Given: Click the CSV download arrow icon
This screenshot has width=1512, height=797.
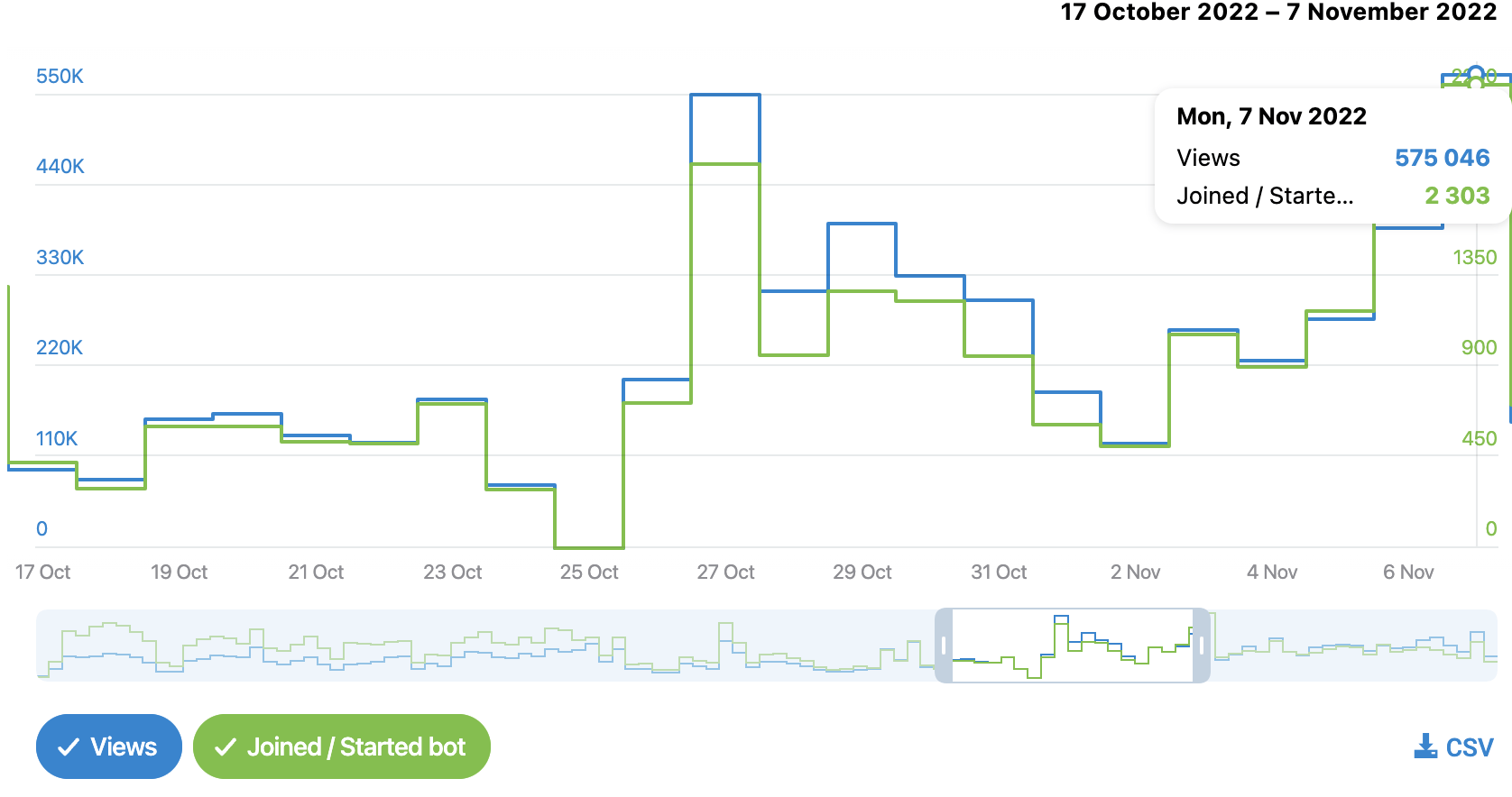Looking at the screenshot, I should point(1425,747).
